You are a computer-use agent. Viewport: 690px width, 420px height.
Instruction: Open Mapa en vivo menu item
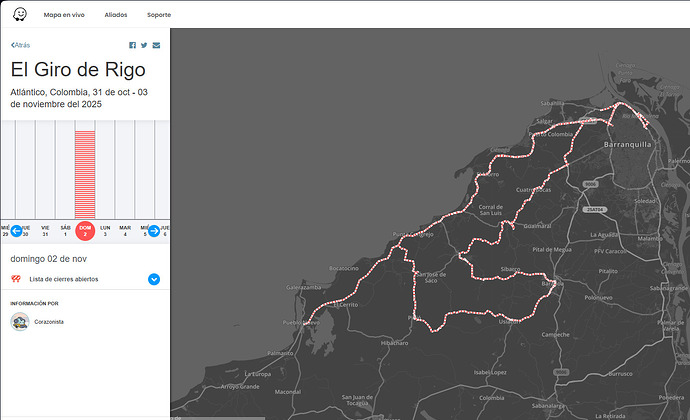64,15
